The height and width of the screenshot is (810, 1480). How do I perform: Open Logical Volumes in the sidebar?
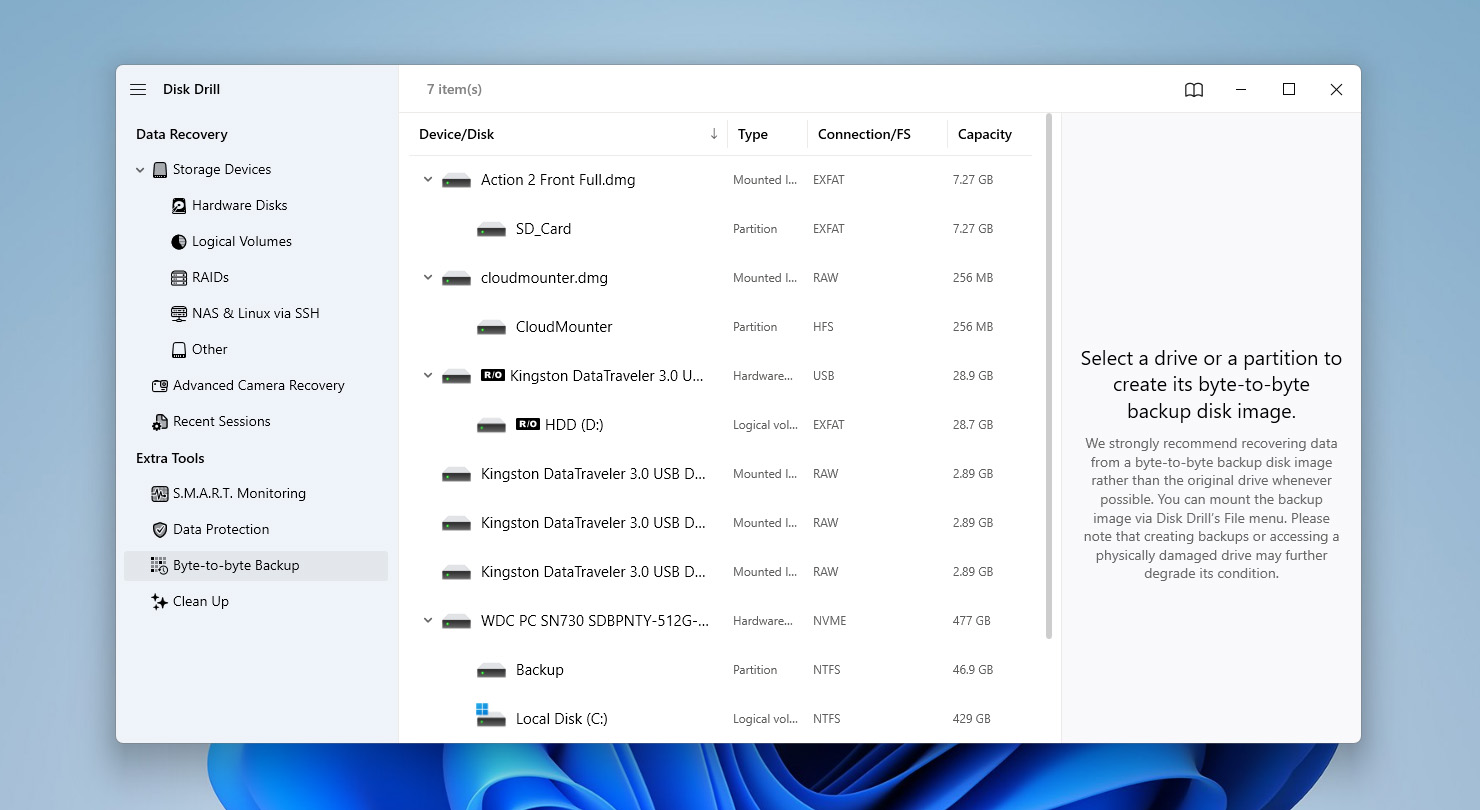(x=178, y=241)
